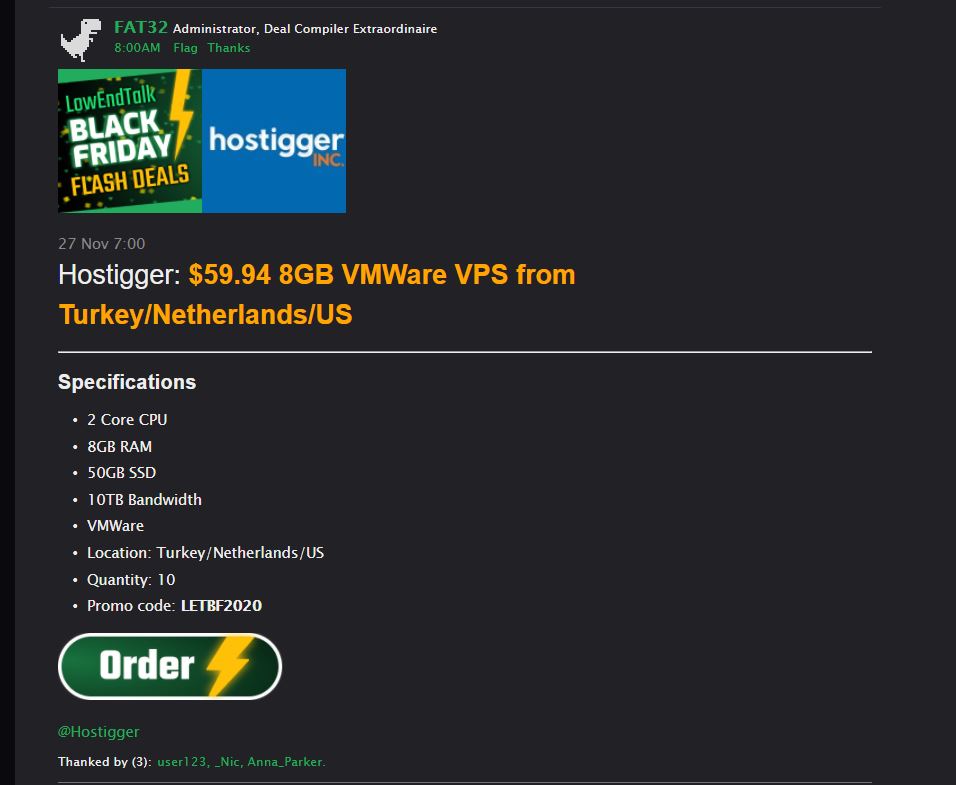Select 'Administrator, Deal Compiler Extraordinaire' title text
The height and width of the screenshot is (785, 956).
pyautogui.click(x=305, y=29)
